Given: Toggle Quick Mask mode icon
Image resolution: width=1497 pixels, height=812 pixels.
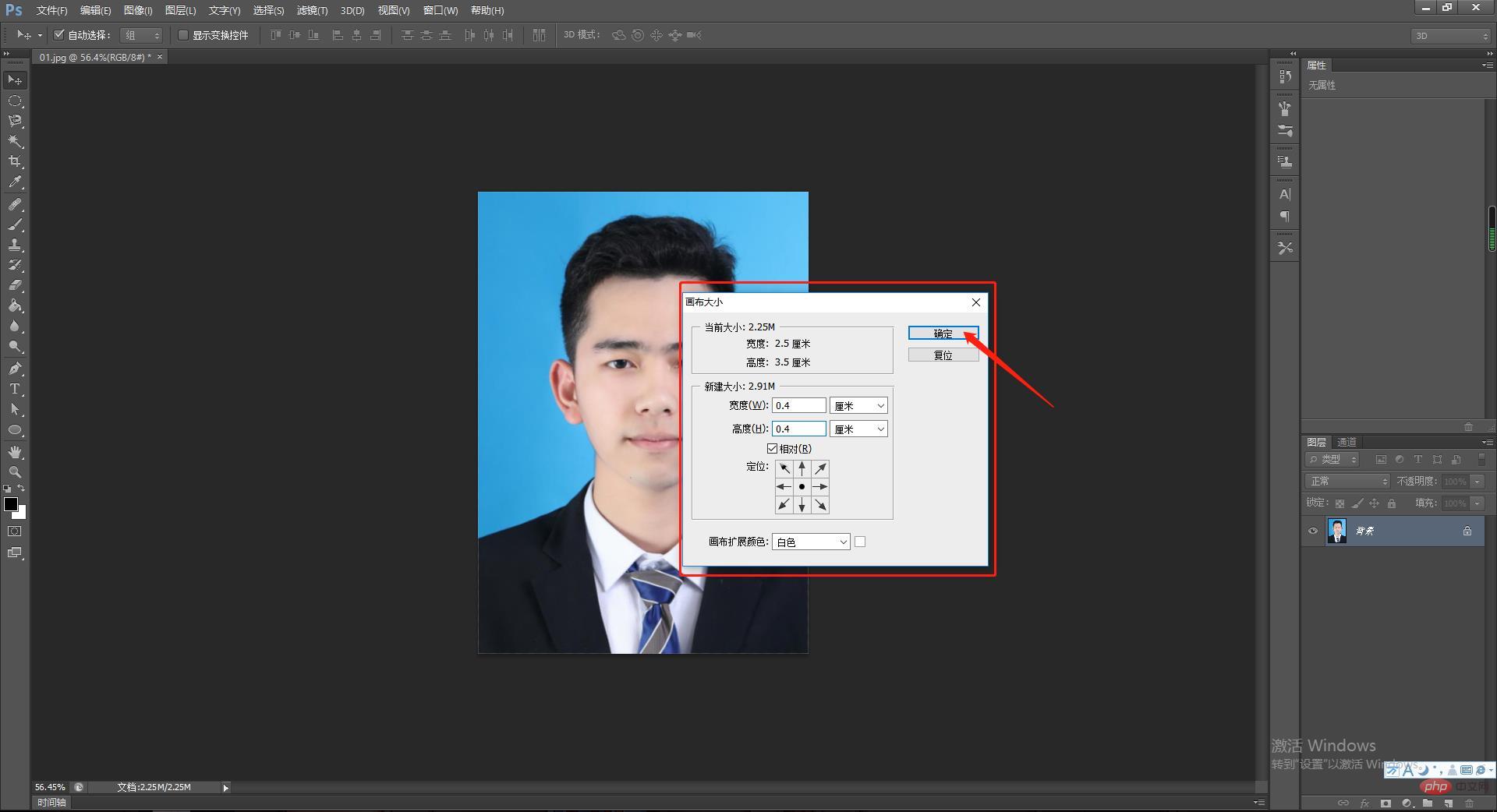Looking at the screenshot, I should (x=15, y=531).
